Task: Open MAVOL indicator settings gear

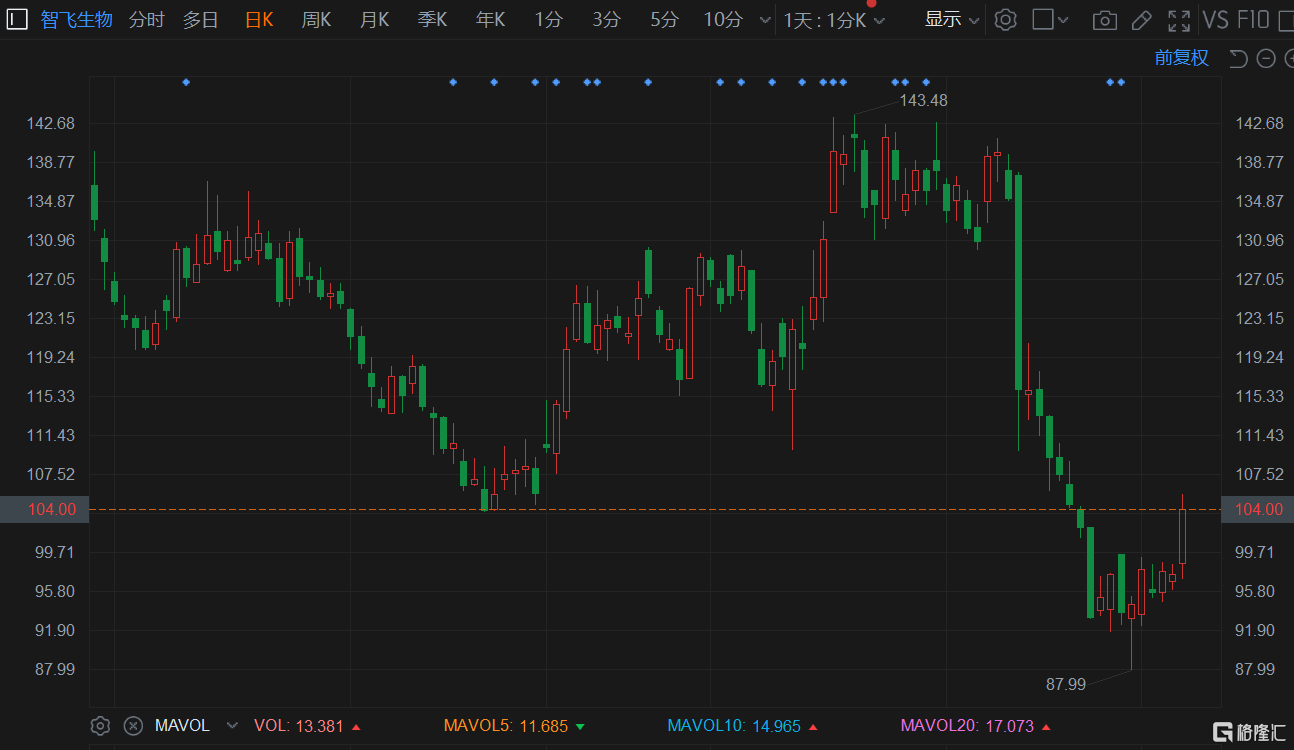Action: (99, 726)
